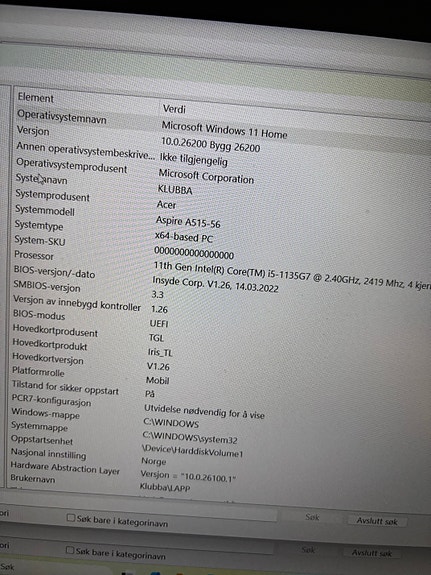Click the upper 'Avslutt søk' button
Image resolution: width=431 pixels, height=575 pixels.
pyautogui.click(x=377, y=521)
